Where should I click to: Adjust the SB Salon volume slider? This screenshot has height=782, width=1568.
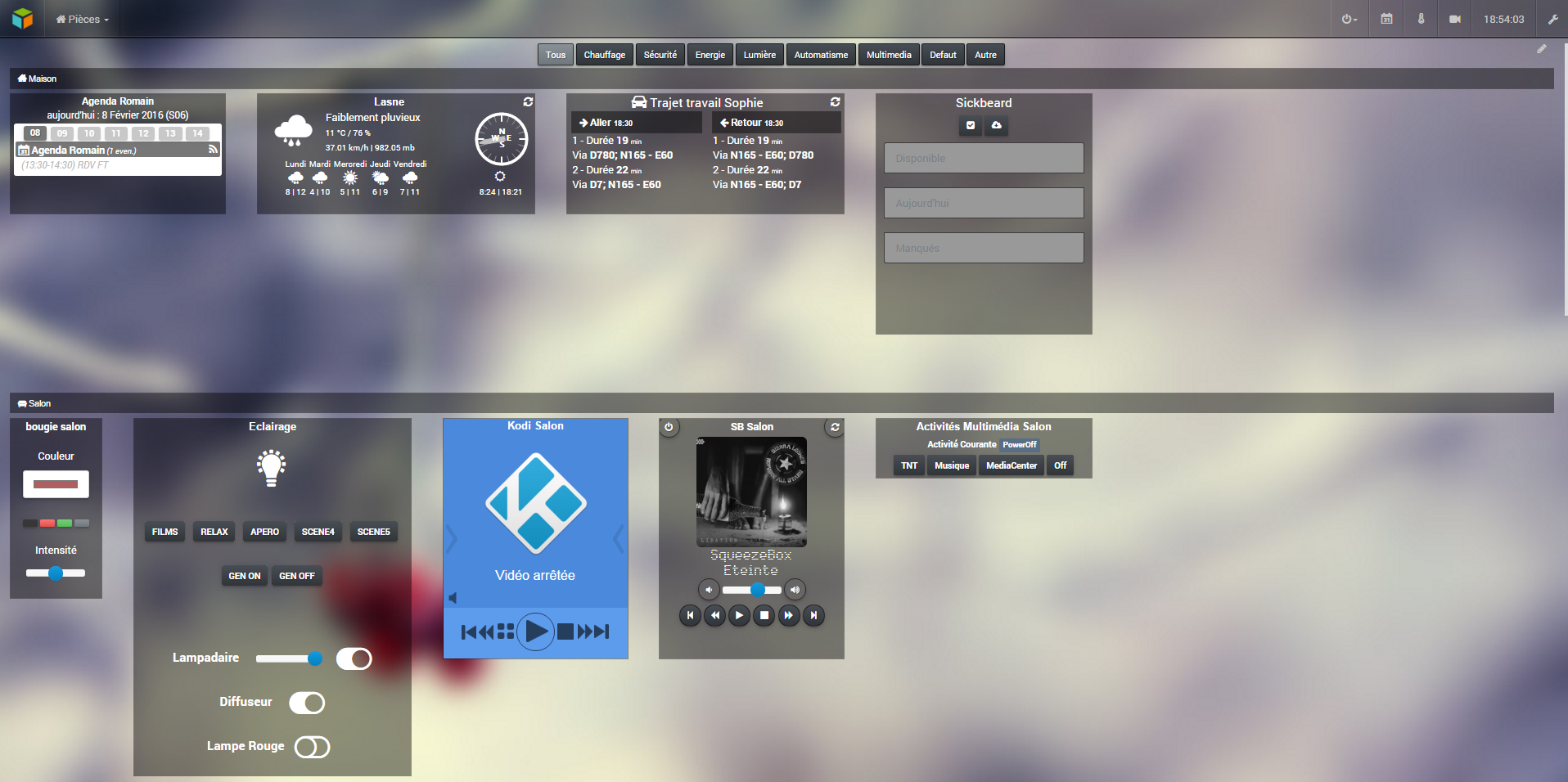[751, 590]
